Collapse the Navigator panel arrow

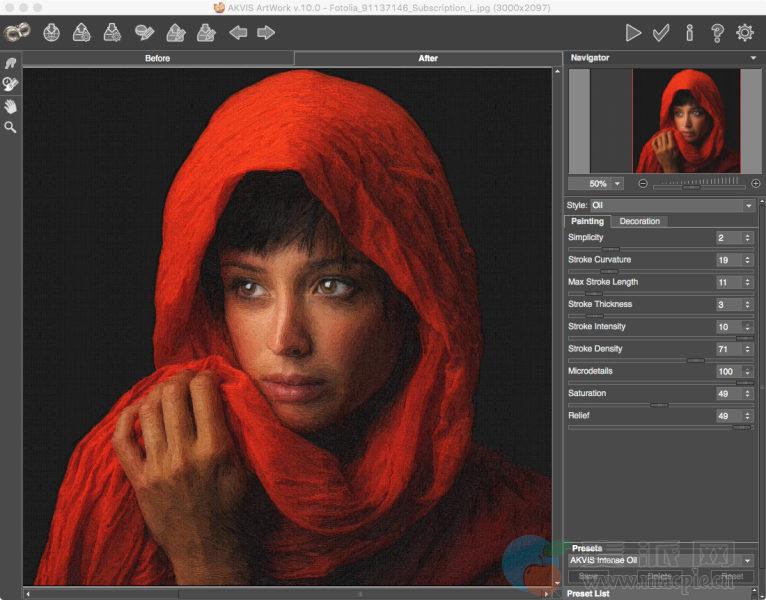pos(753,58)
